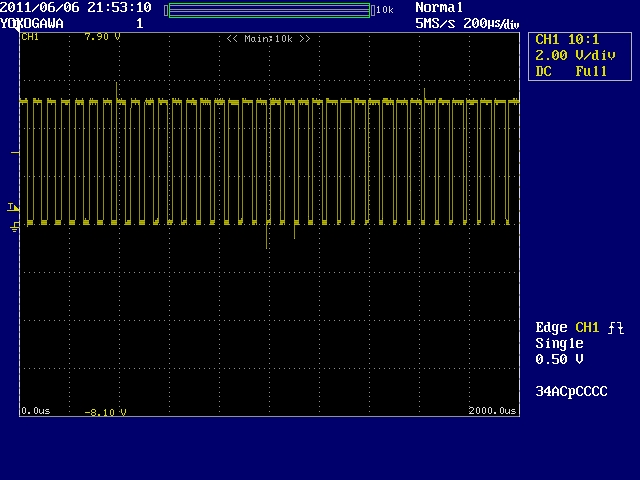The width and height of the screenshot is (640, 480).
Task: Click the left arrows beside Main:10k
Action: click(x=232, y=39)
